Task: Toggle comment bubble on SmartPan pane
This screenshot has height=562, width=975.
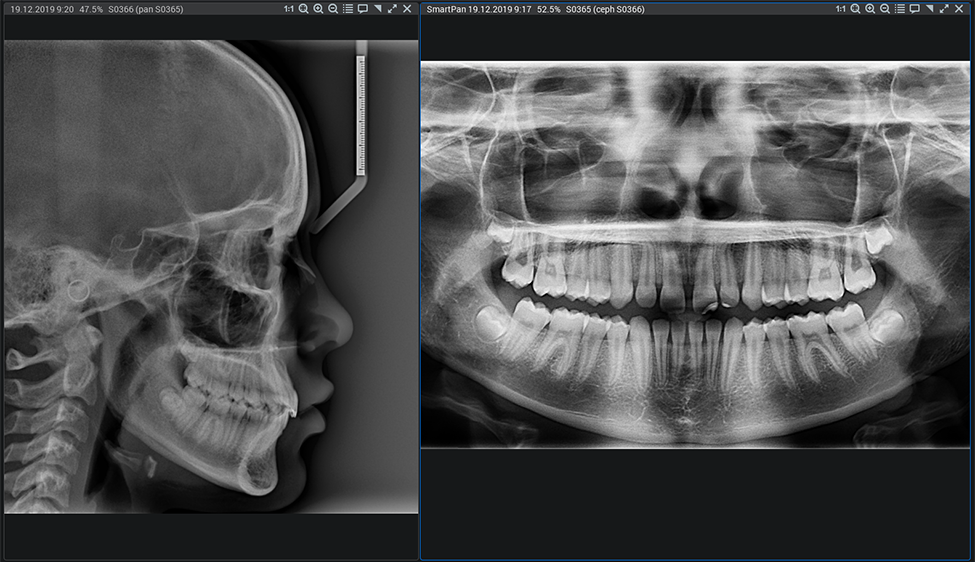Action: click(915, 9)
